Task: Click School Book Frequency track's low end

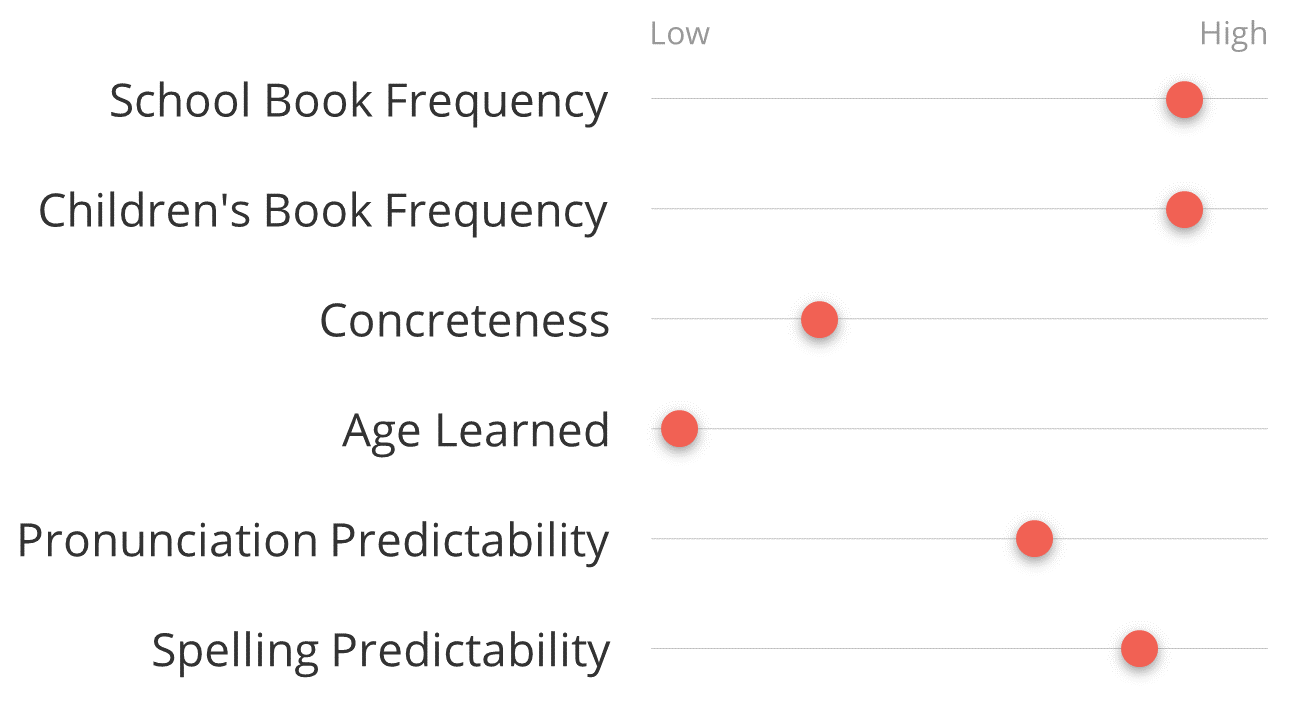Action: pos(653,99)
